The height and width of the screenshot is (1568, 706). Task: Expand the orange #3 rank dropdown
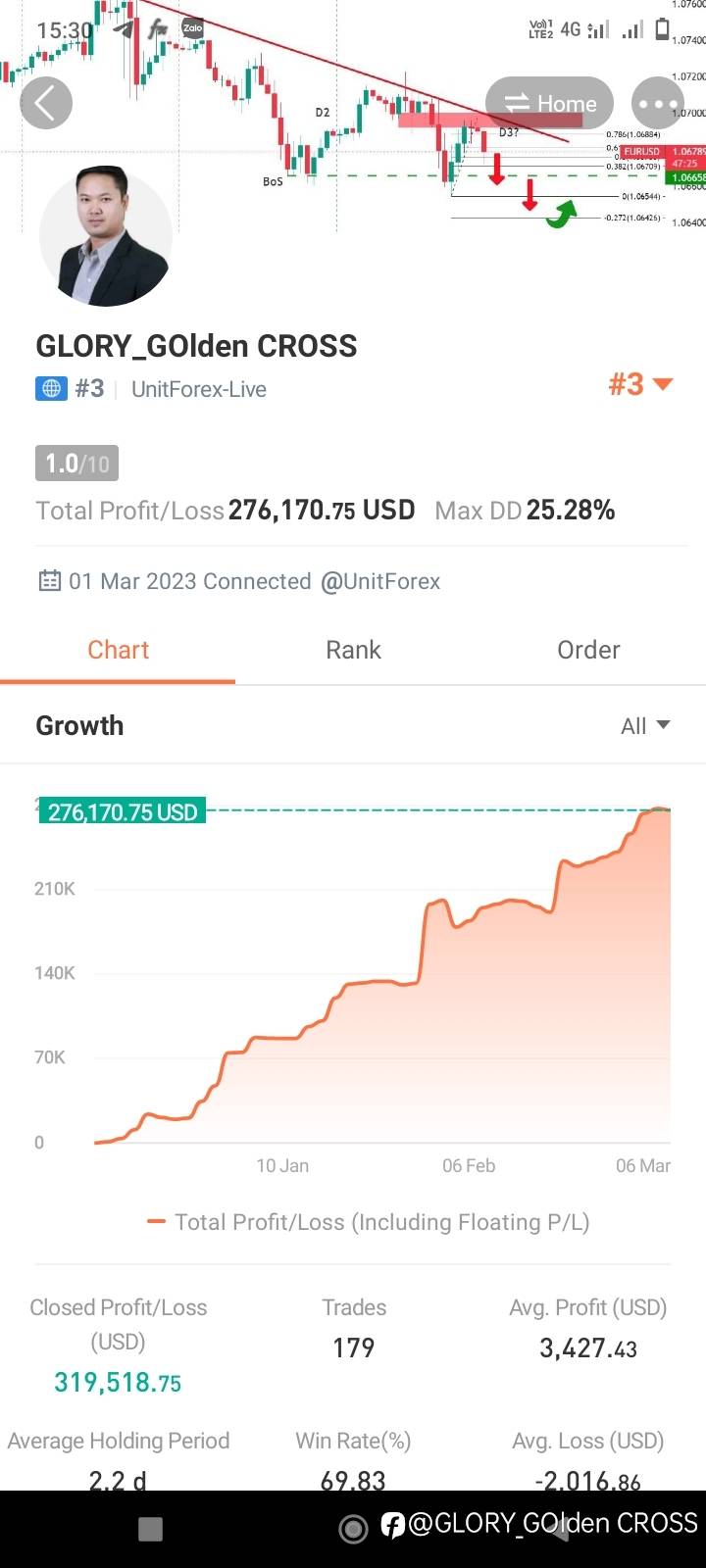(640, 384)
